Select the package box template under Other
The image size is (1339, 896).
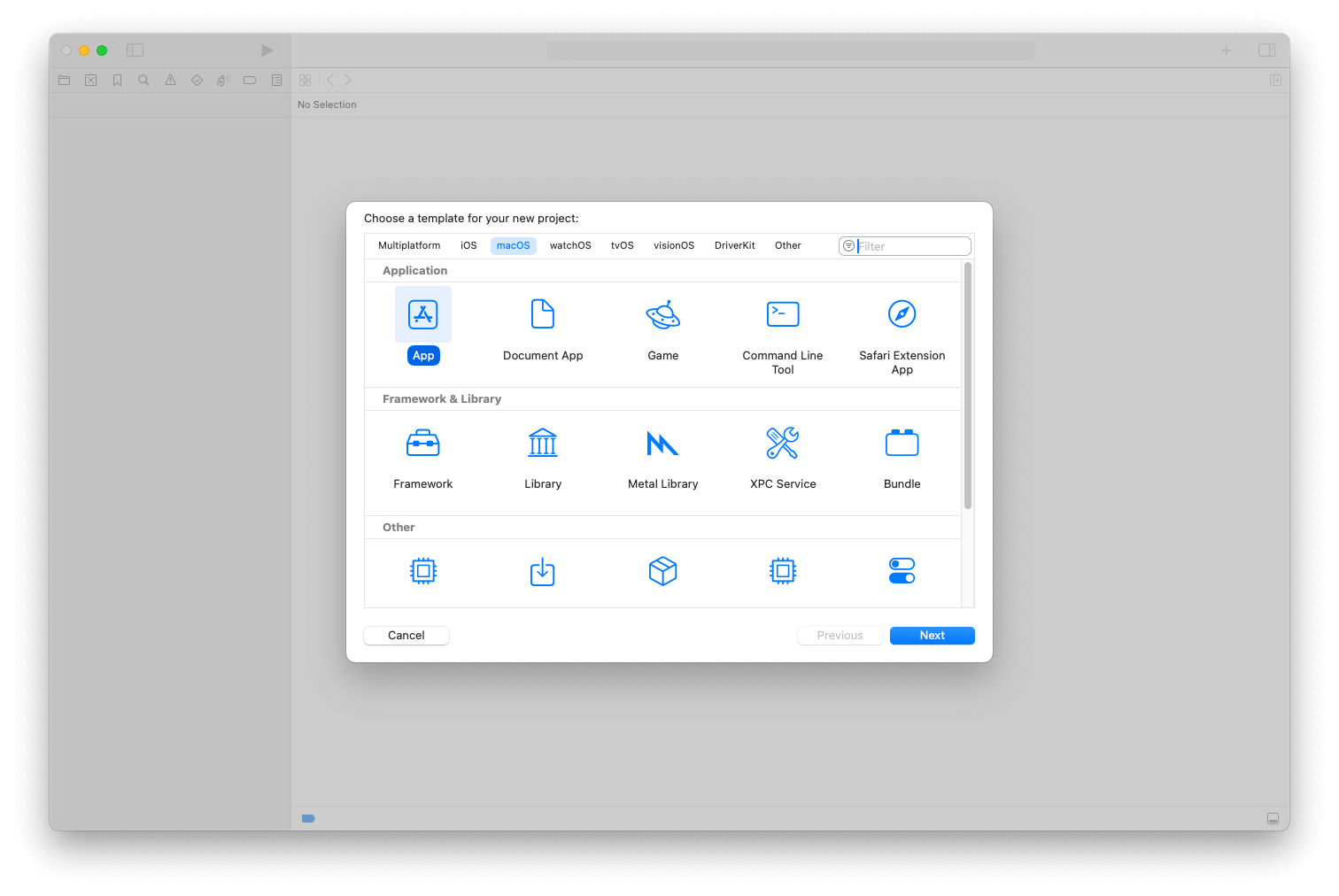(x=663, y=571)
